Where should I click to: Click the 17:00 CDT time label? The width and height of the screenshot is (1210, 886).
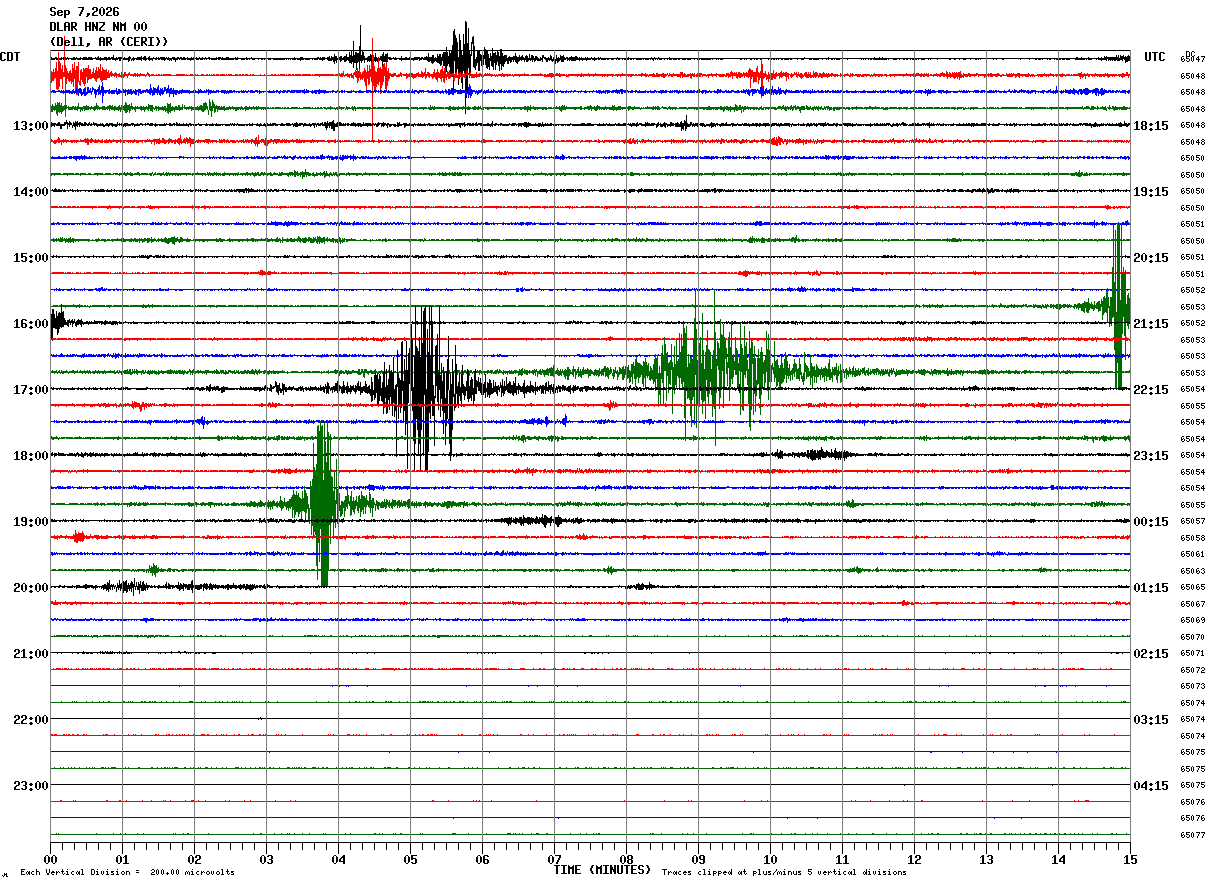(30, 389)
